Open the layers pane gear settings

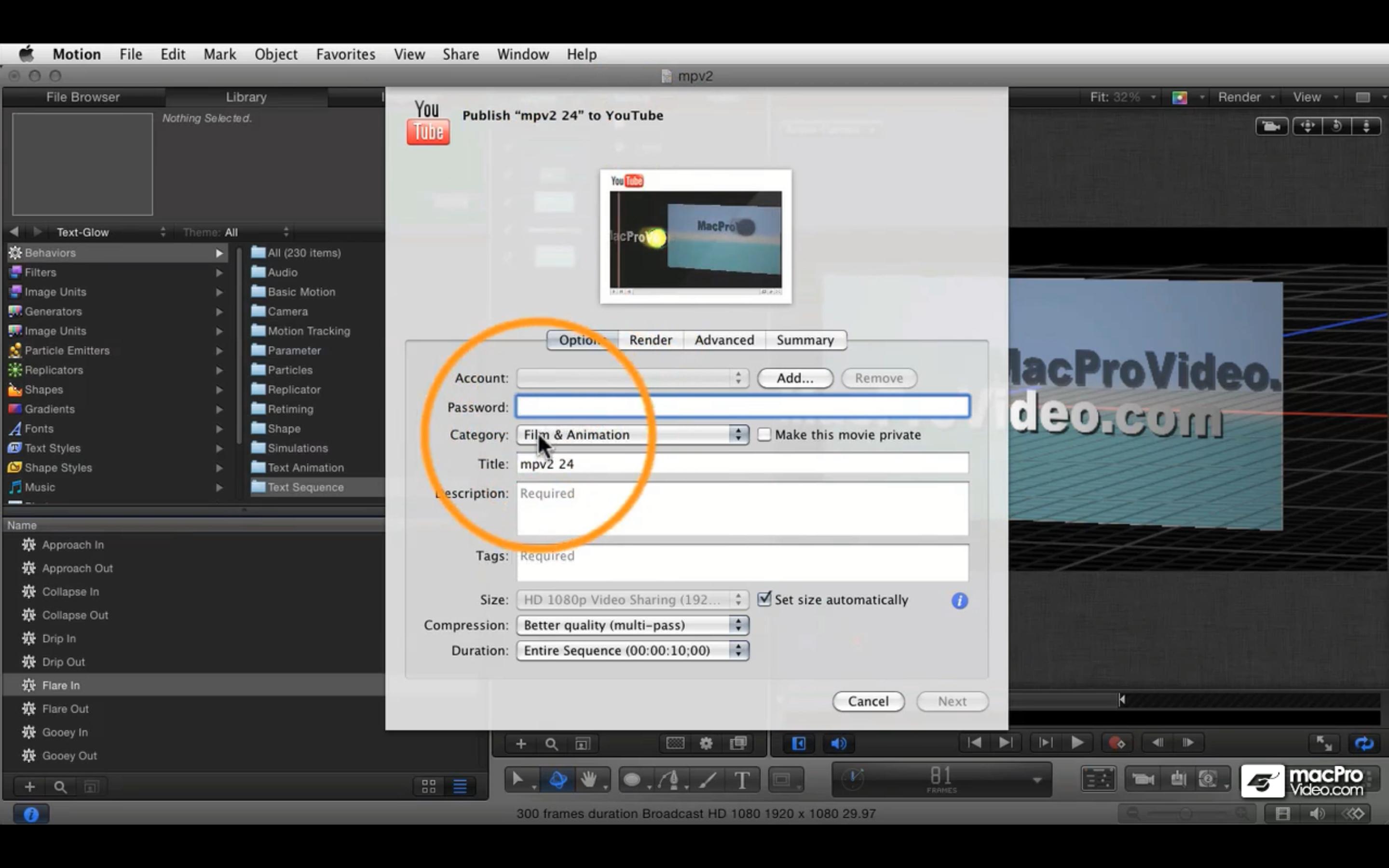pos(706,744)
